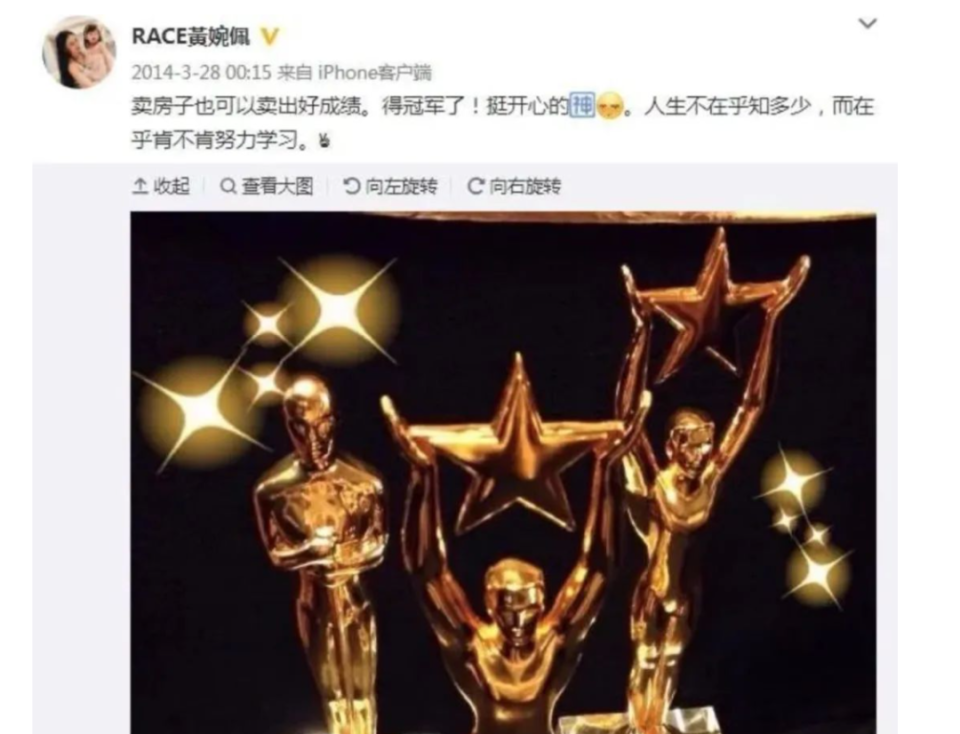960x734 pixels.
Task: Choose 向右旋转 to rotate image right
Action: [x=525, y=186]
